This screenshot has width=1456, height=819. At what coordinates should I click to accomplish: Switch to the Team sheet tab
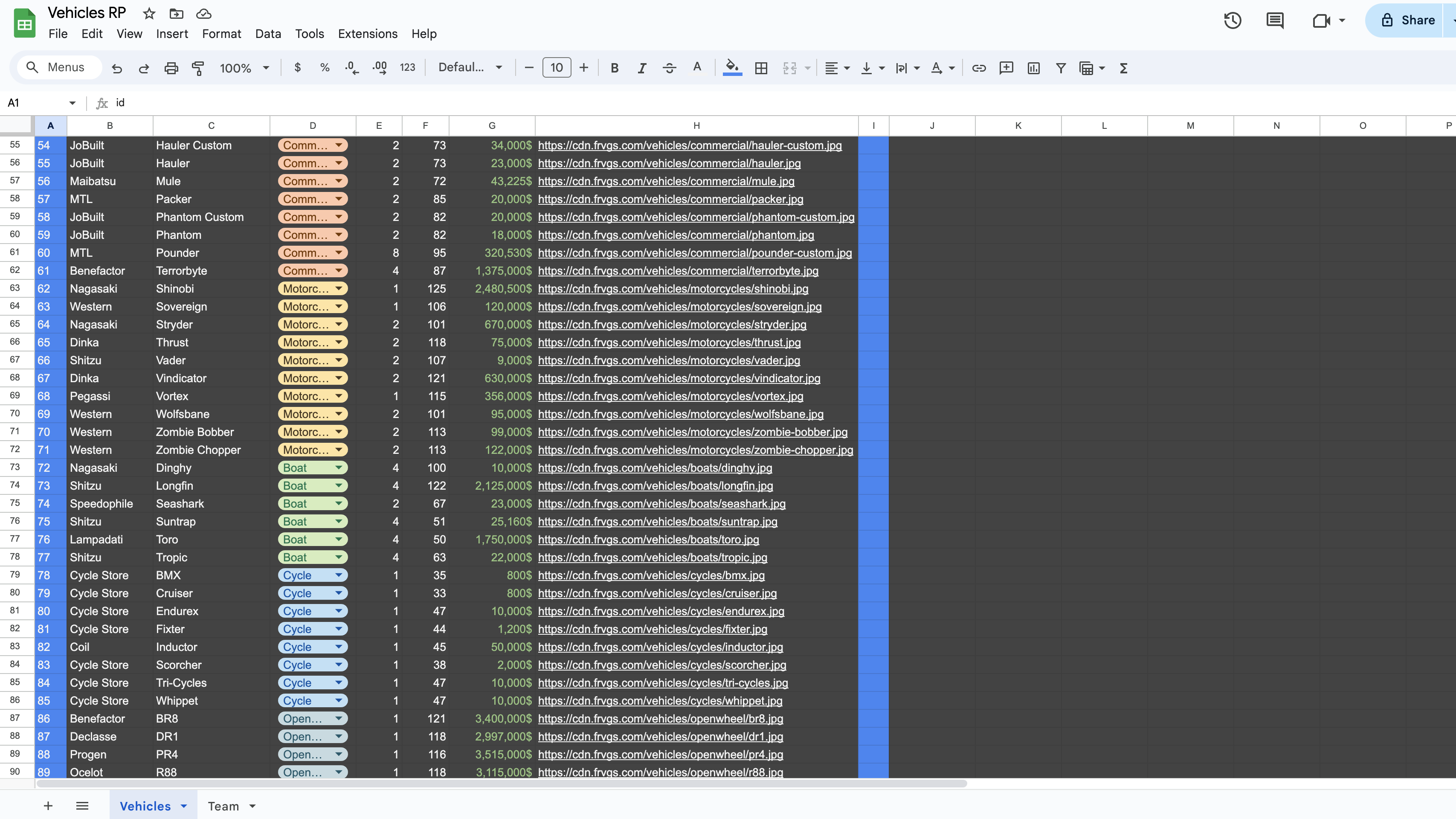click(x=223, y=806)
